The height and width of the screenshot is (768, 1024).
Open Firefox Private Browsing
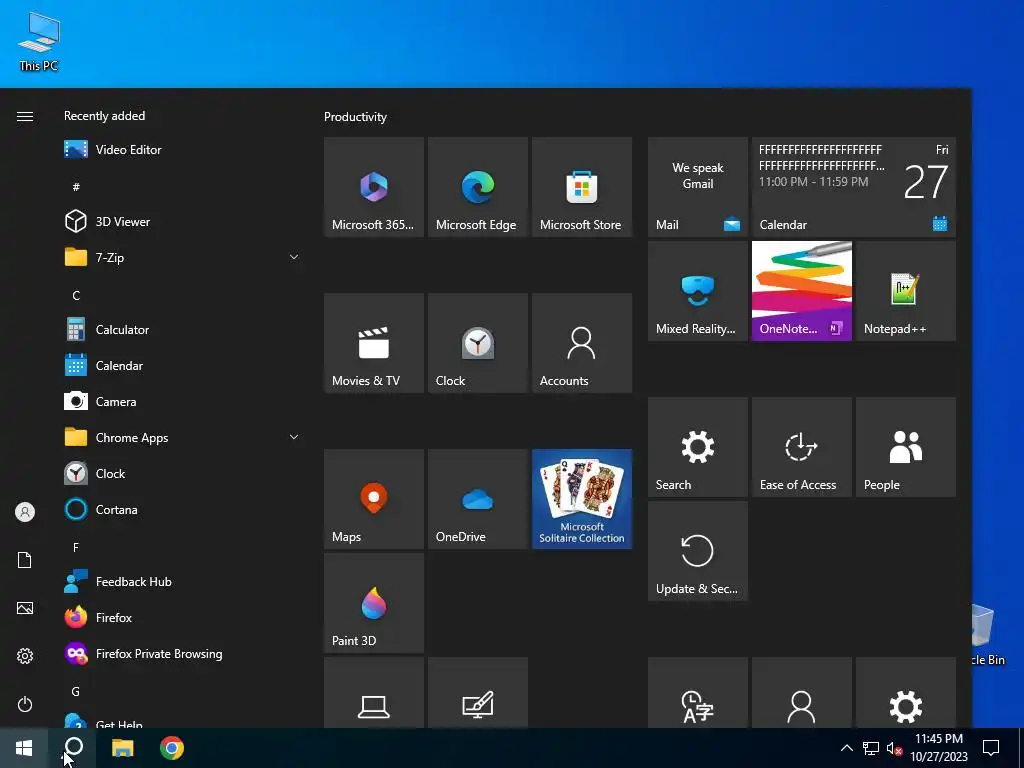pyautogui.click(x=180, y=653)
